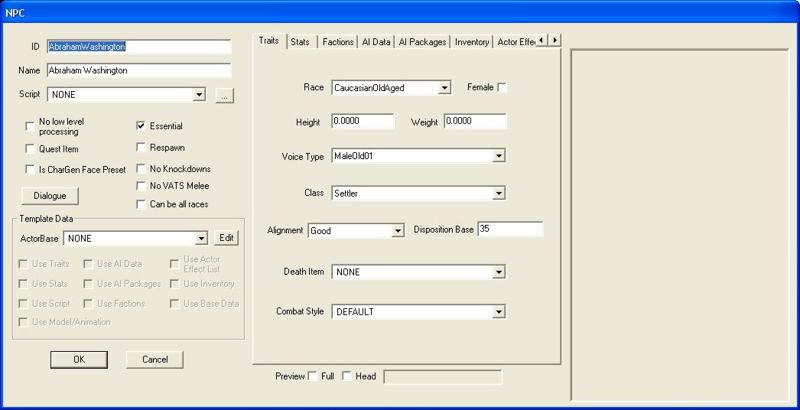Open the AI Packages tab
The width and height of the screenshot is (800, 410).
tap(422, 42)
